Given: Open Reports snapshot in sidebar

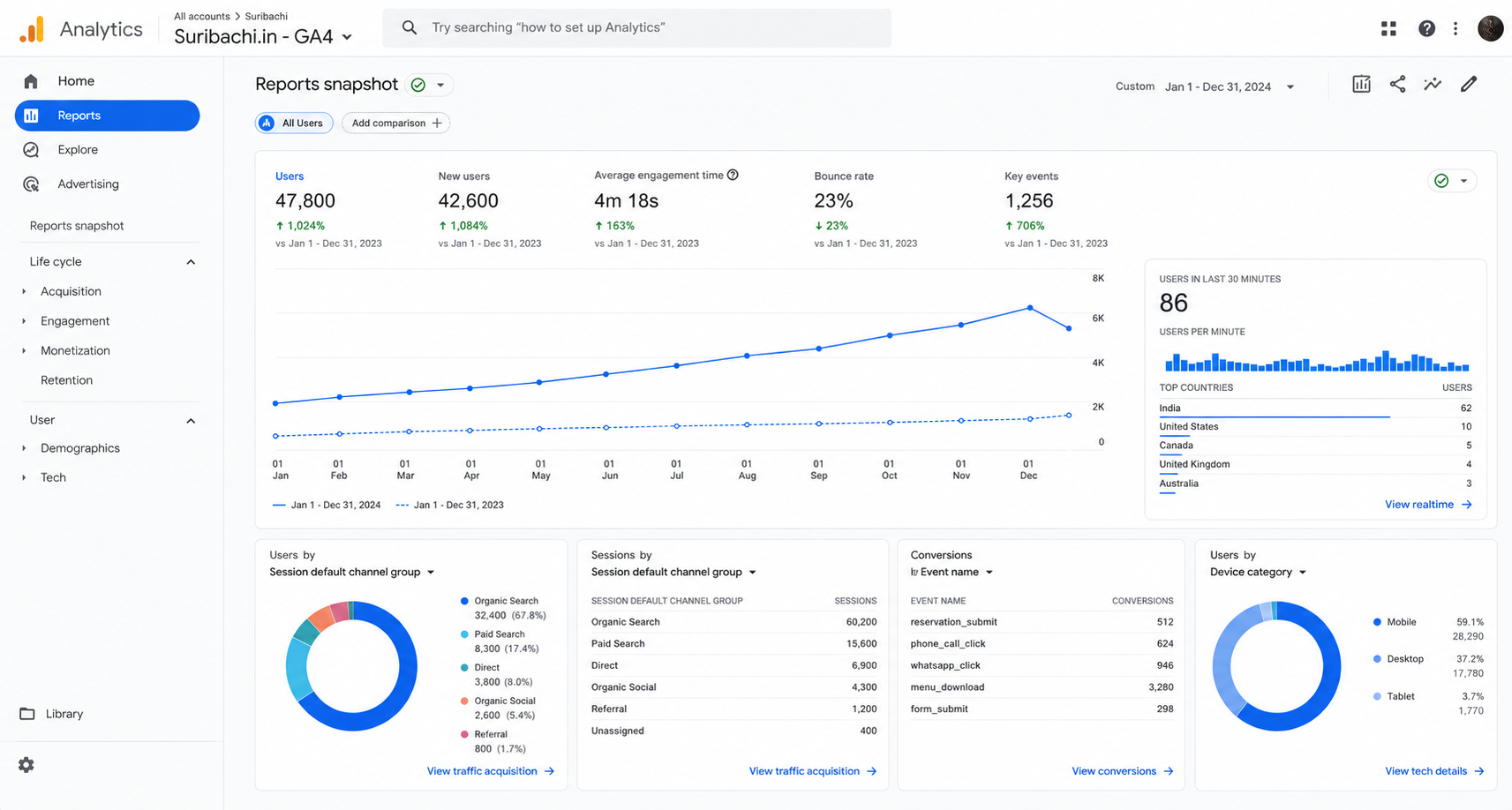Looking at the screenshot, I should point(77,226).
